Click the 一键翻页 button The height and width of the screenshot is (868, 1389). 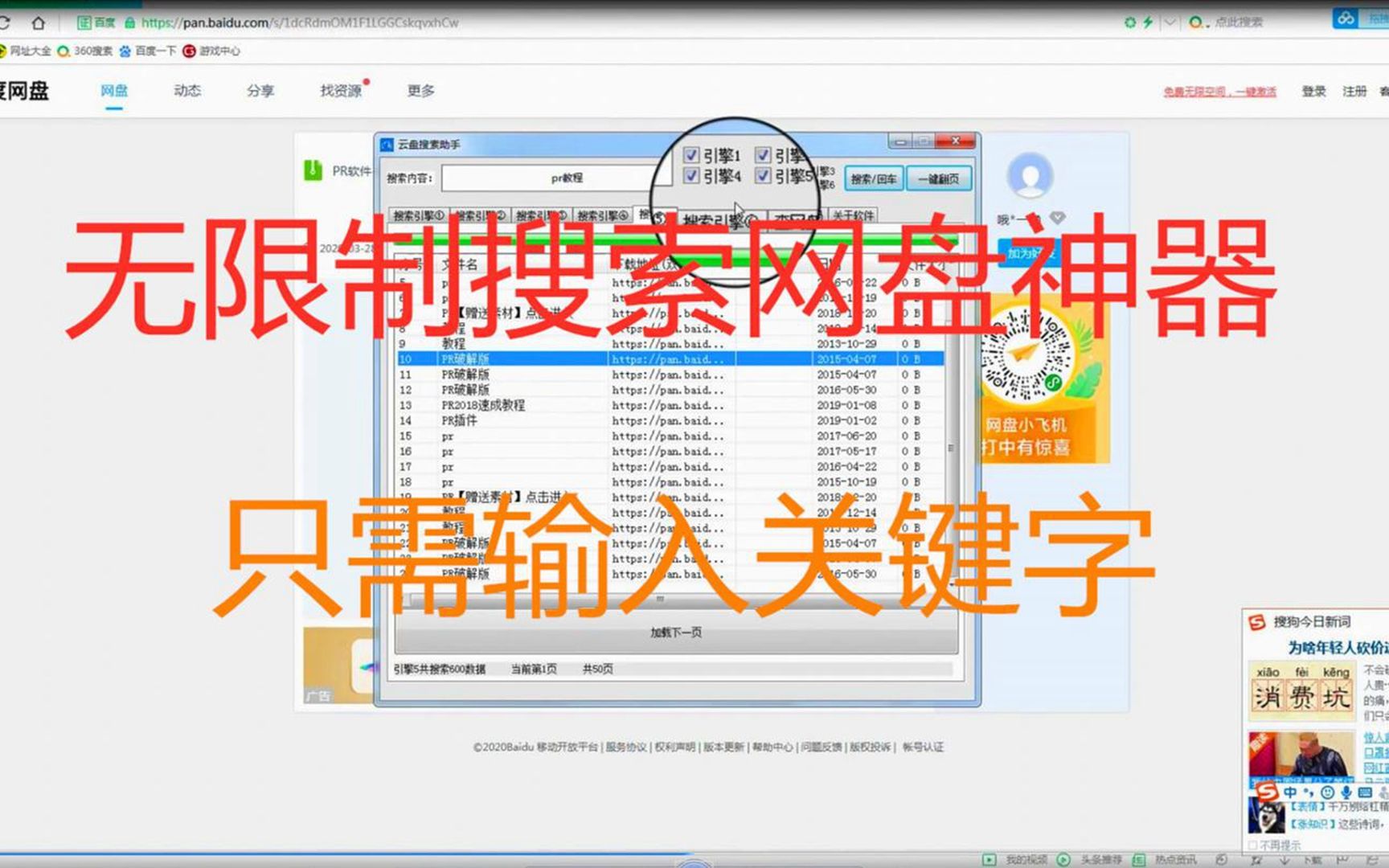[938, 178]
